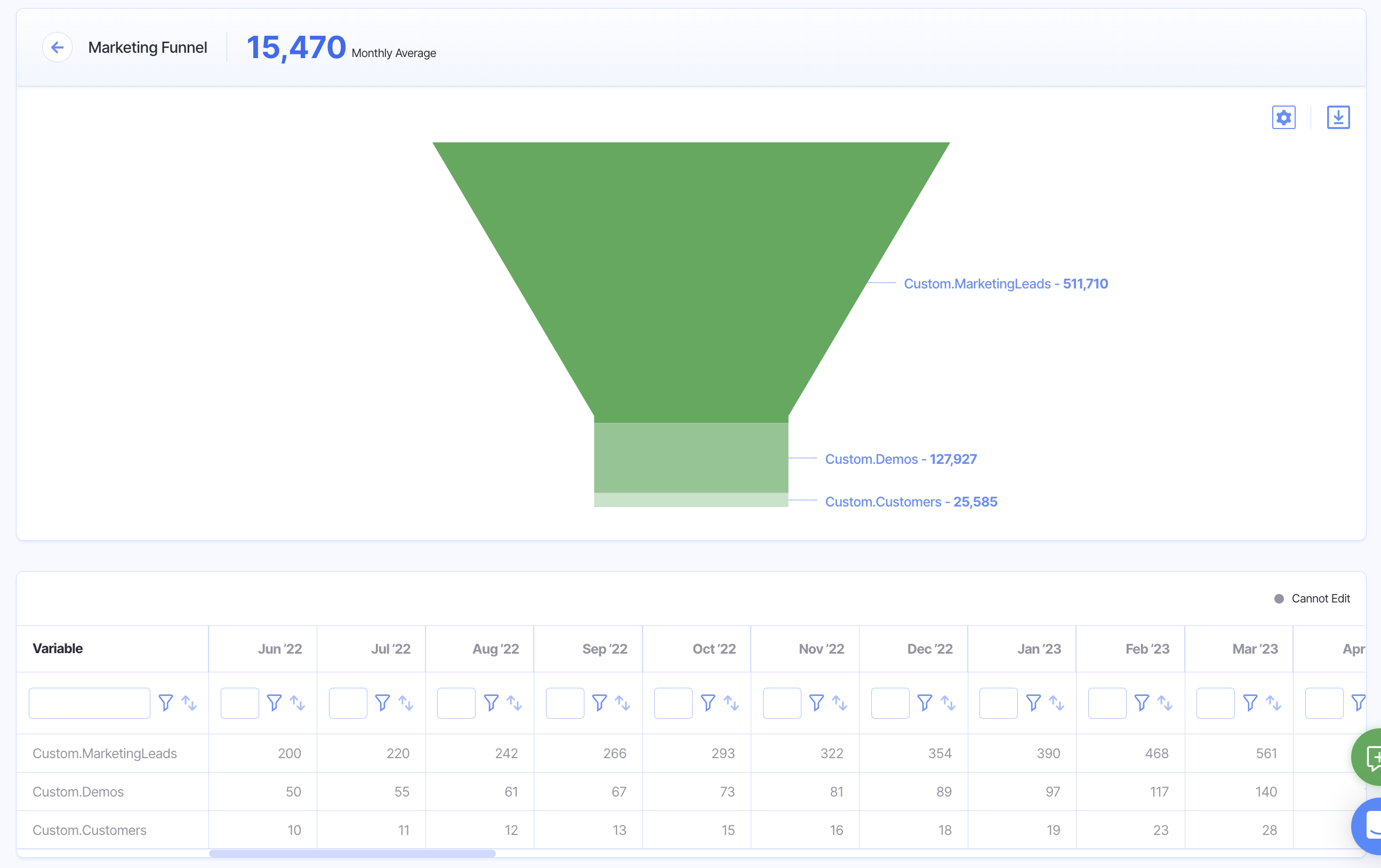Sort the Aug '22 column
This screenshot has width=1381, height=868.
514,702
